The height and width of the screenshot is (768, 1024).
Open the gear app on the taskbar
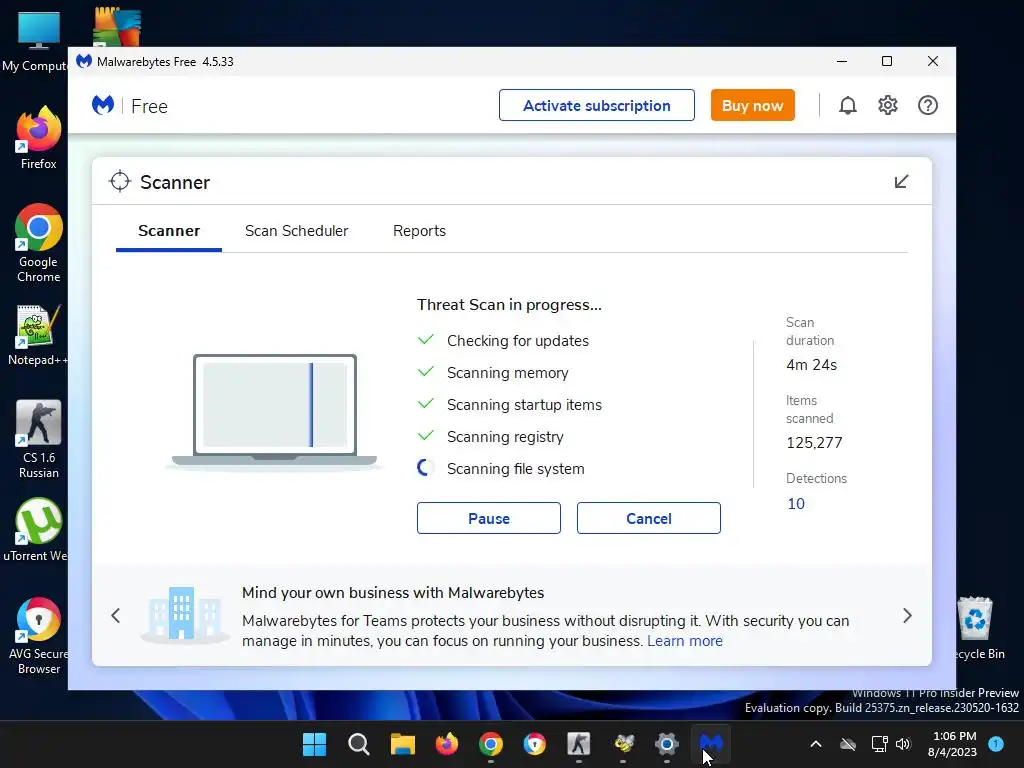tap(667, 744)
